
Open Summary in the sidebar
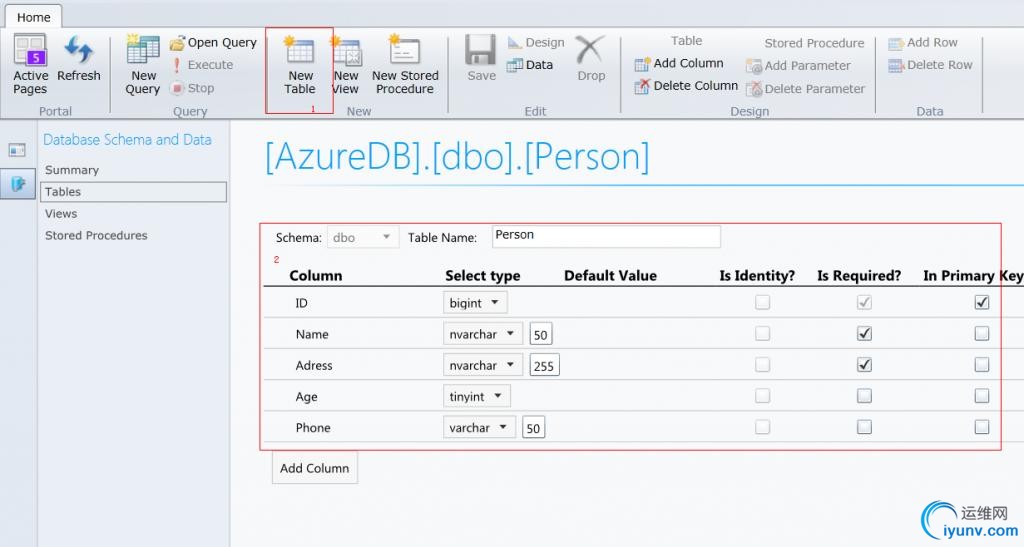click(x=72, y=170)
